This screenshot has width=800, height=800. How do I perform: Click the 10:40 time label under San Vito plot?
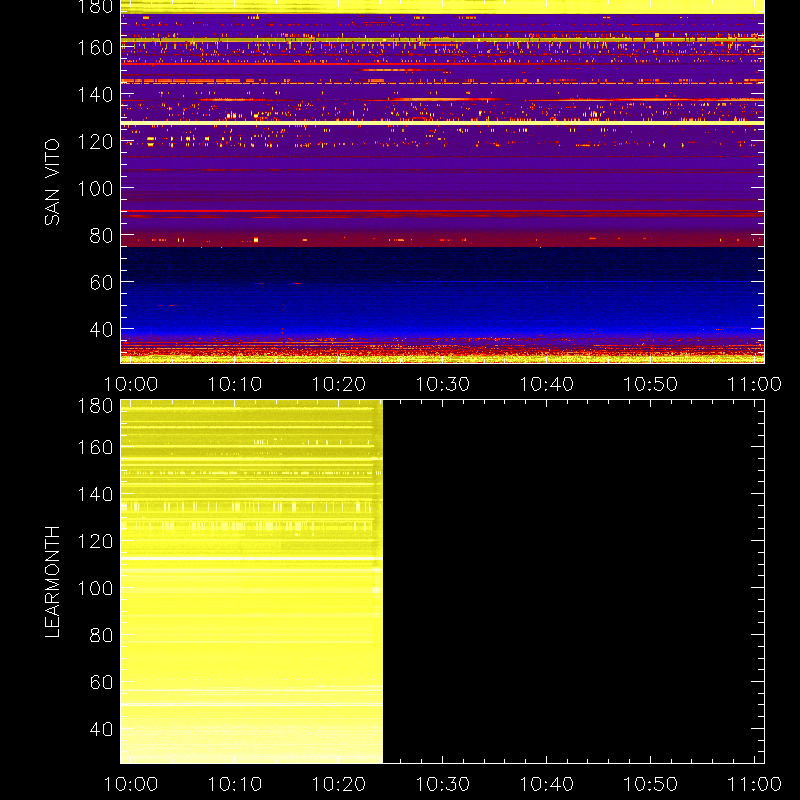[x=546, y=384]
